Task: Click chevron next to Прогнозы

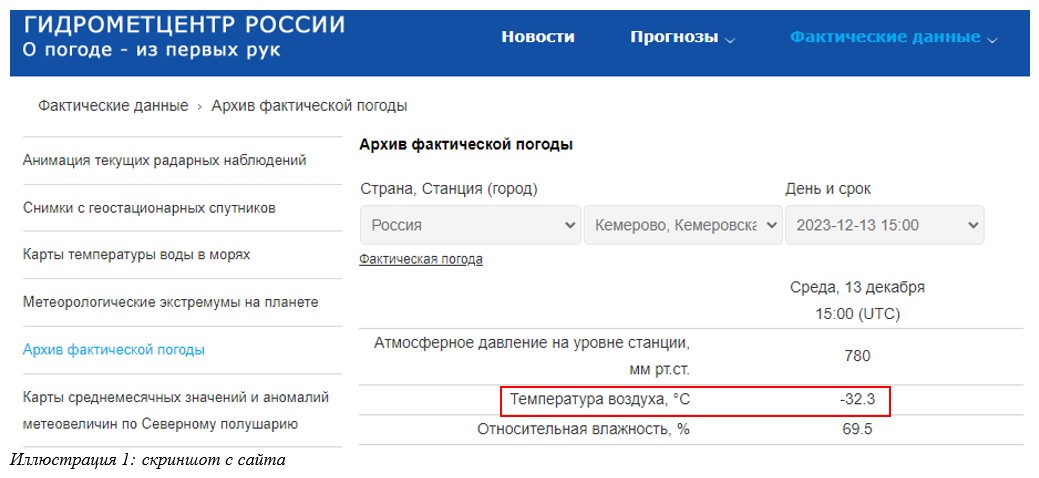Action: tap(730, 40)
